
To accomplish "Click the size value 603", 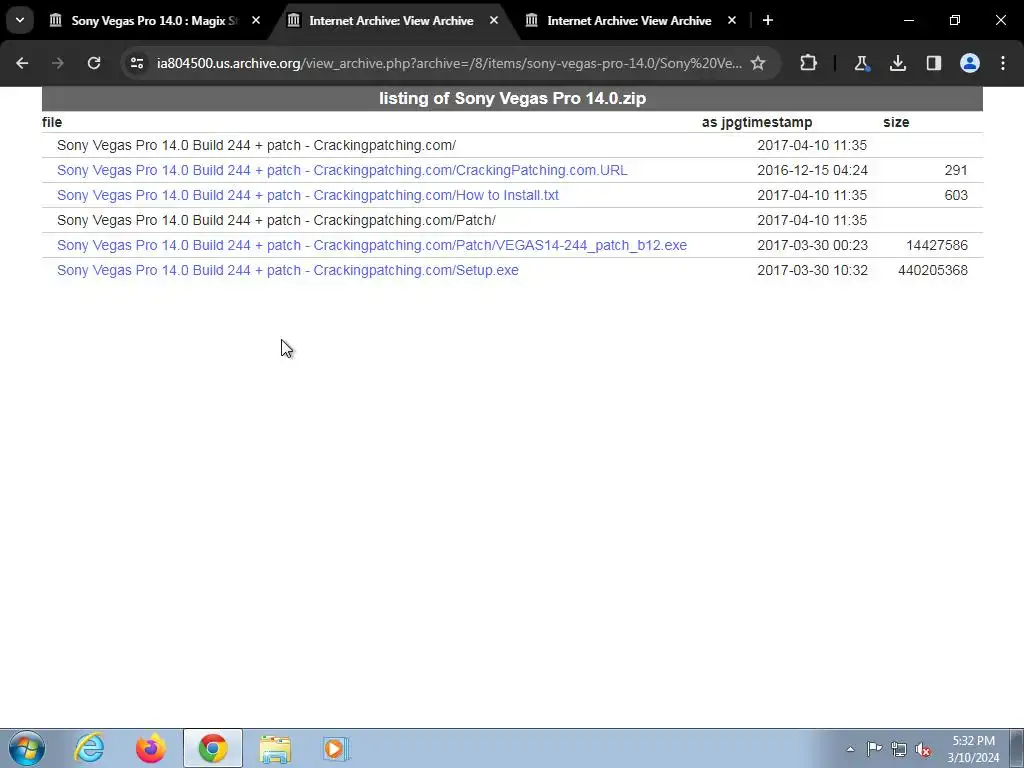I will coord(956,195).
